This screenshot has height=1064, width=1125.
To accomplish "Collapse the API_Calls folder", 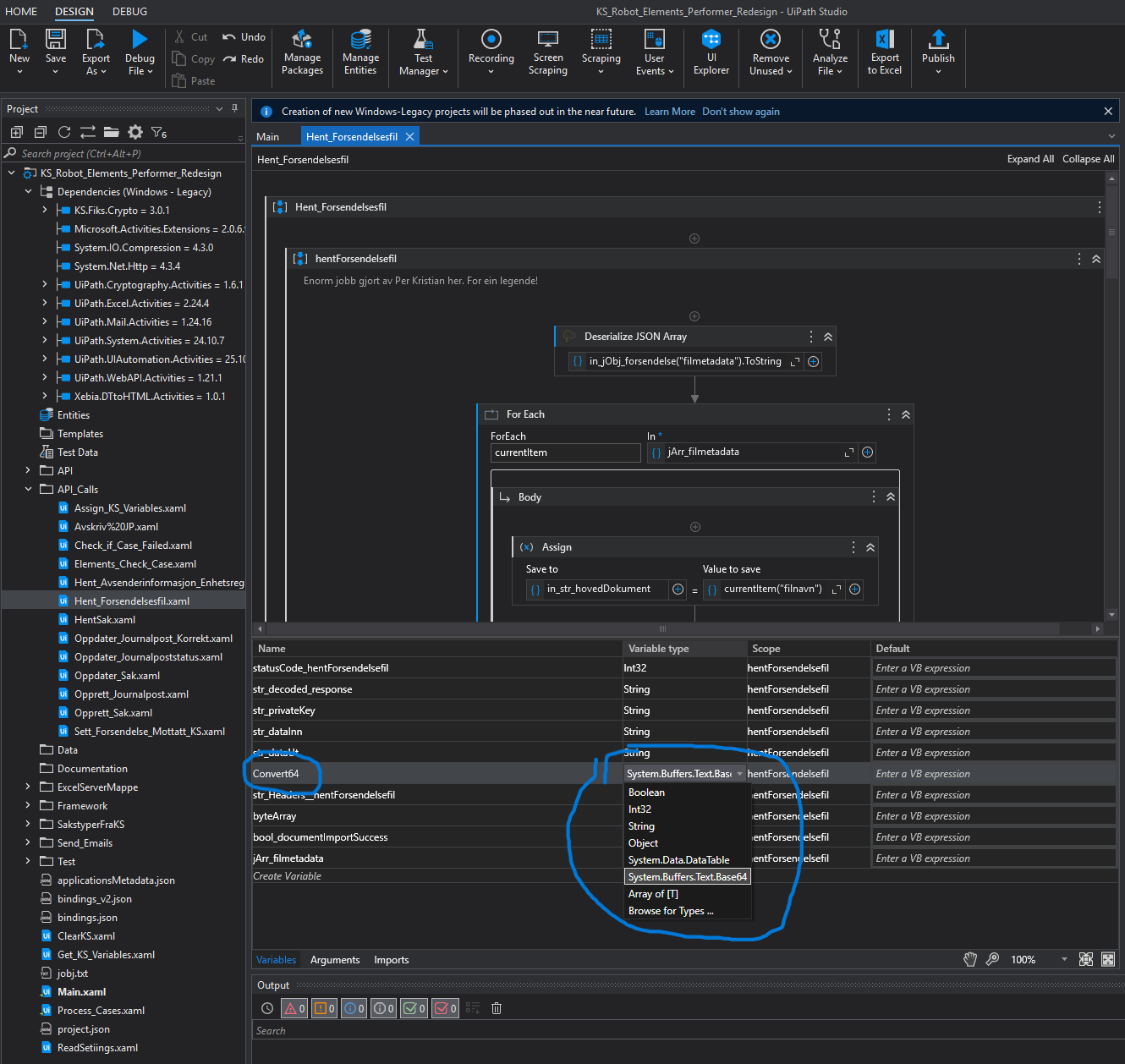I will [28, 489].
